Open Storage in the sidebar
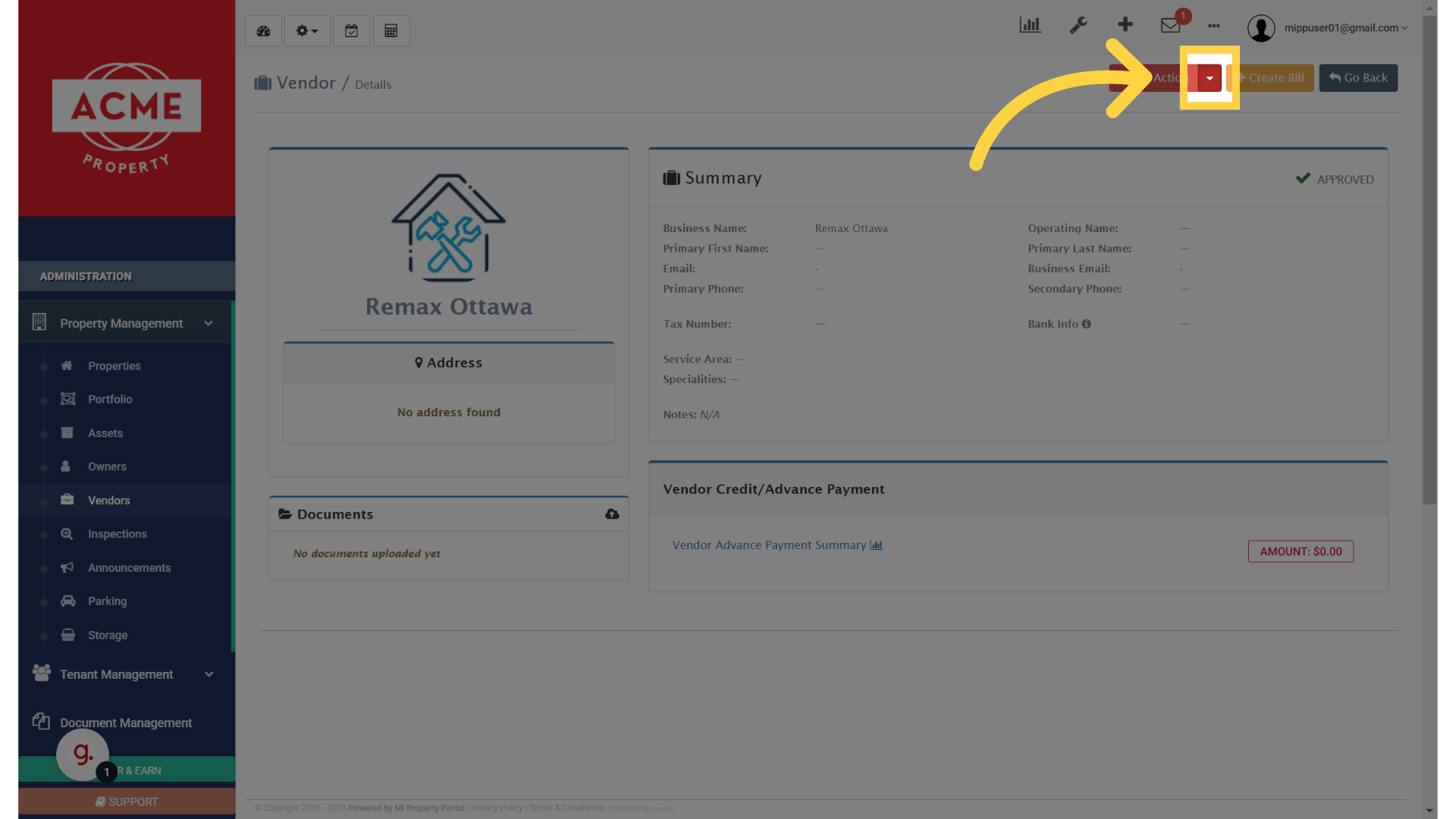The image size is (1456, 819). (108, 635)
